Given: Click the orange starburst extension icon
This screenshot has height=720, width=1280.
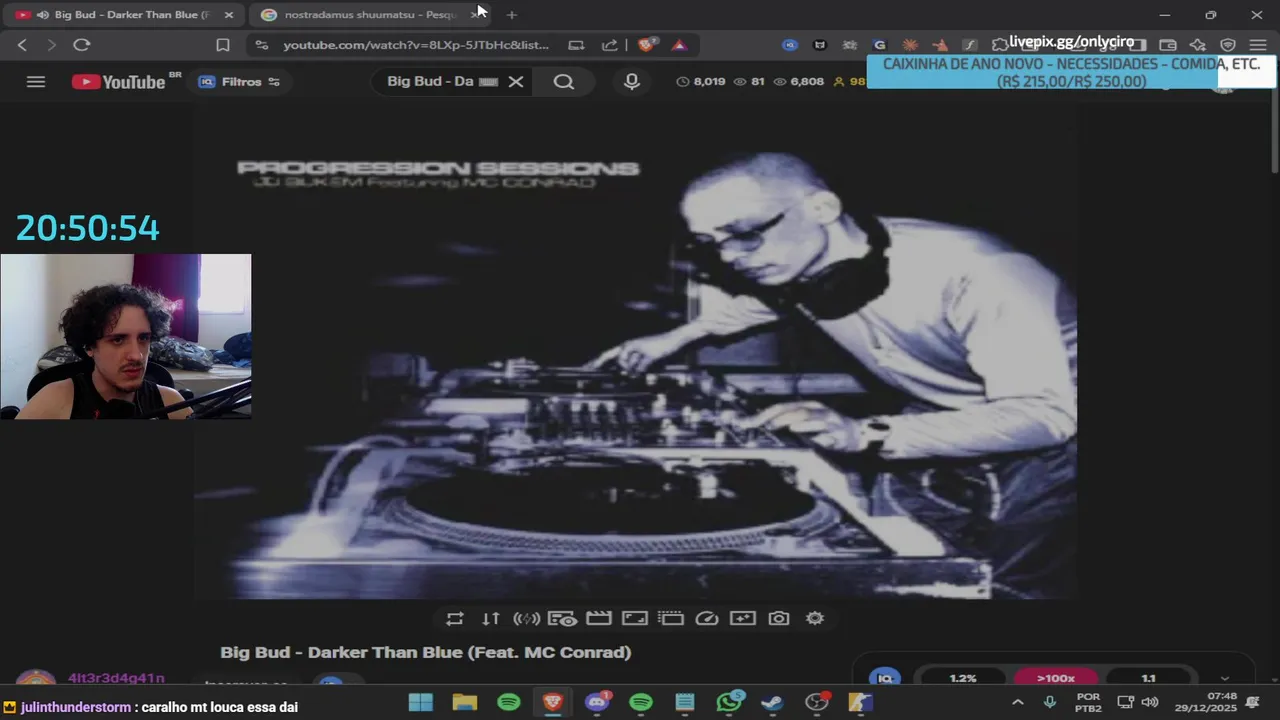Looking at the screenshot, I should pos(910,45).
